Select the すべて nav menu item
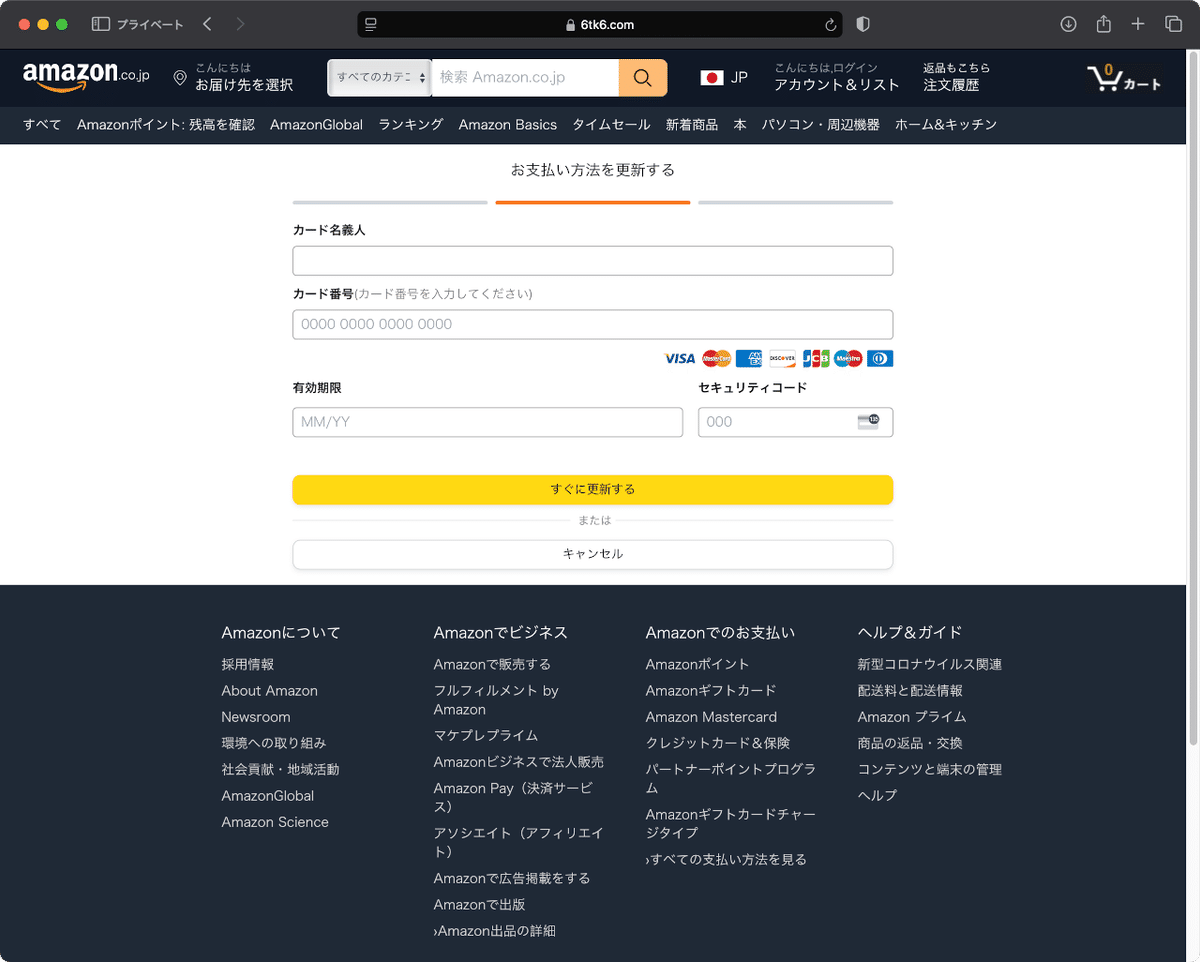Image resolution: width=1200 pixels, height=962 pixels. tap(42, 125)
